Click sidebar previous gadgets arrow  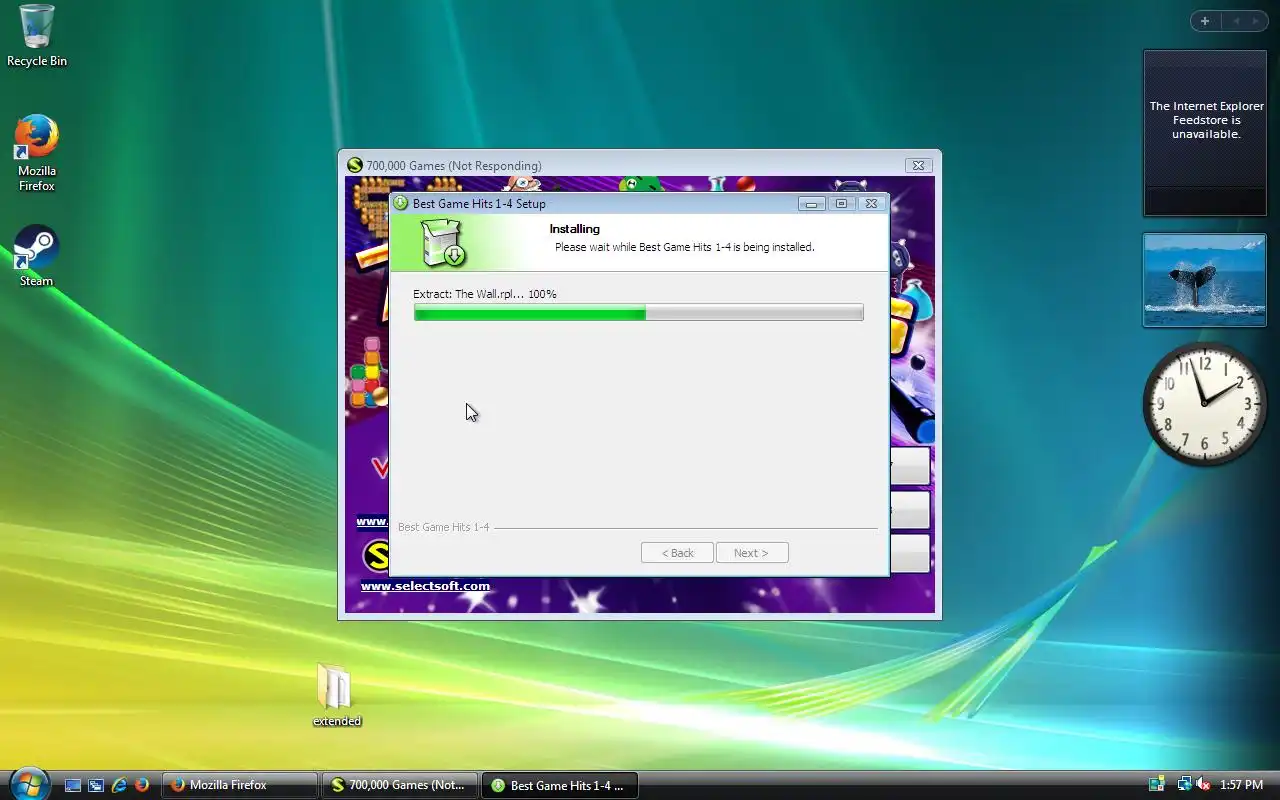tap(1236, 21)
